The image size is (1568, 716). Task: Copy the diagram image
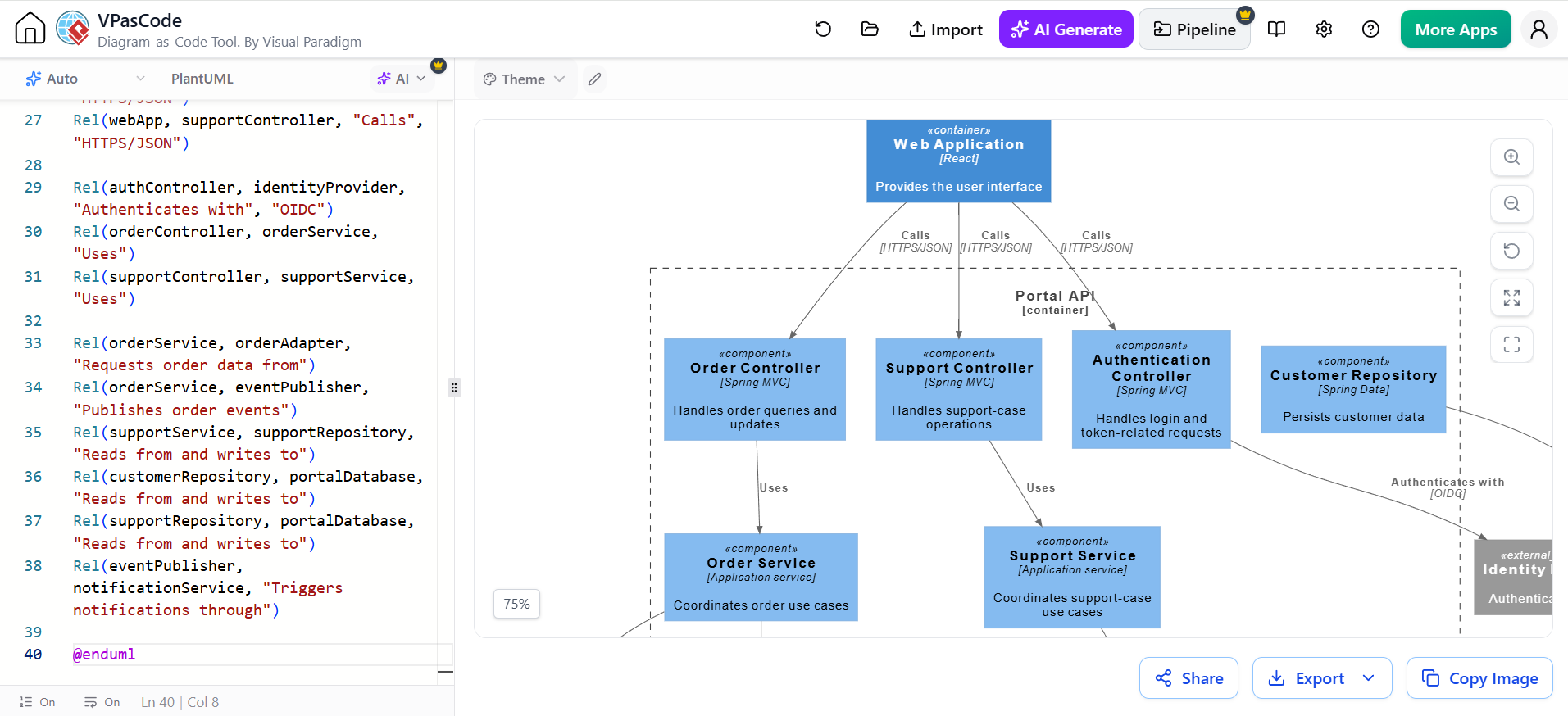click(x=1479, y=678)
